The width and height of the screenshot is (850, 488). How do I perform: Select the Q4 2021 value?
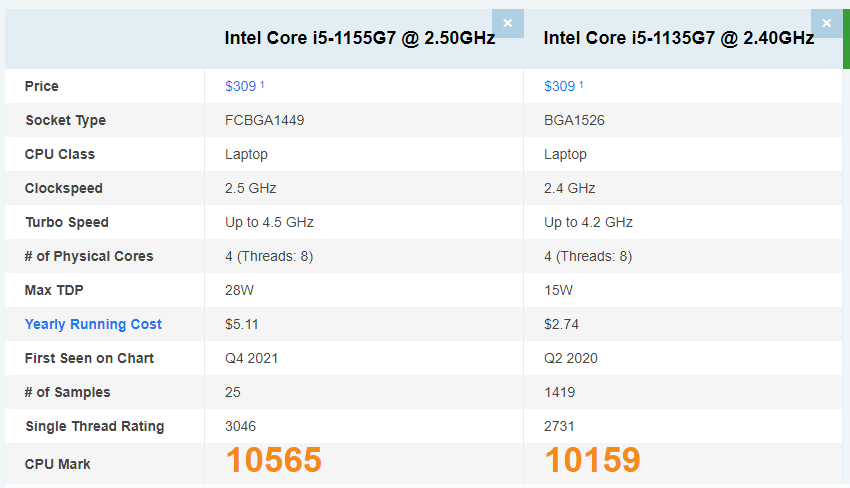[x=252, y=358]
